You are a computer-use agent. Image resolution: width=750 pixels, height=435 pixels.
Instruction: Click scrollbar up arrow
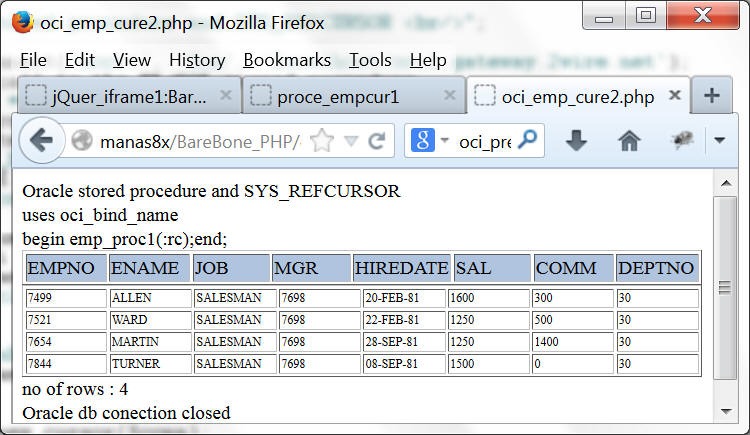tap(726, 183)
